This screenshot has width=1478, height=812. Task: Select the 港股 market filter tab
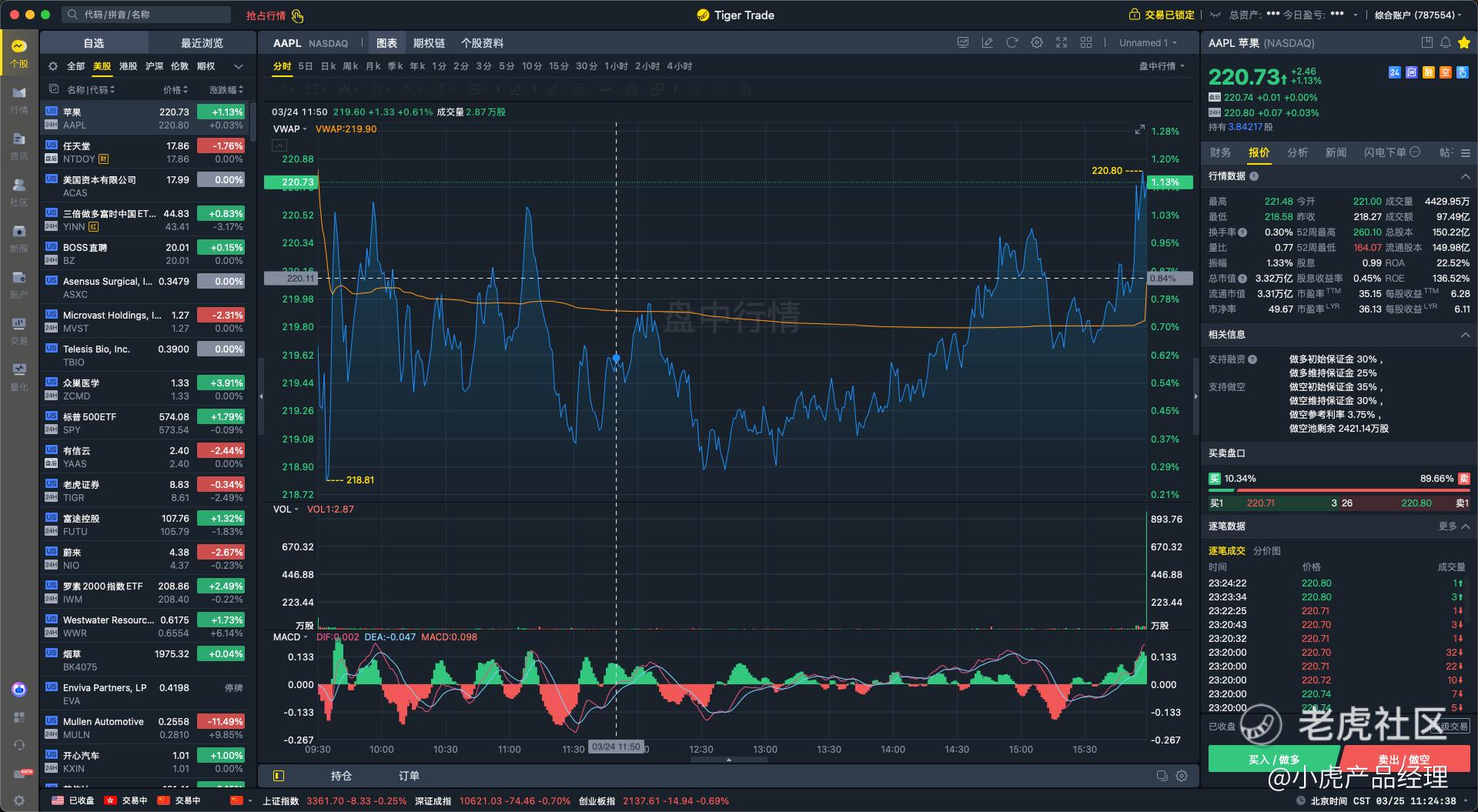[x=129, y=66]
